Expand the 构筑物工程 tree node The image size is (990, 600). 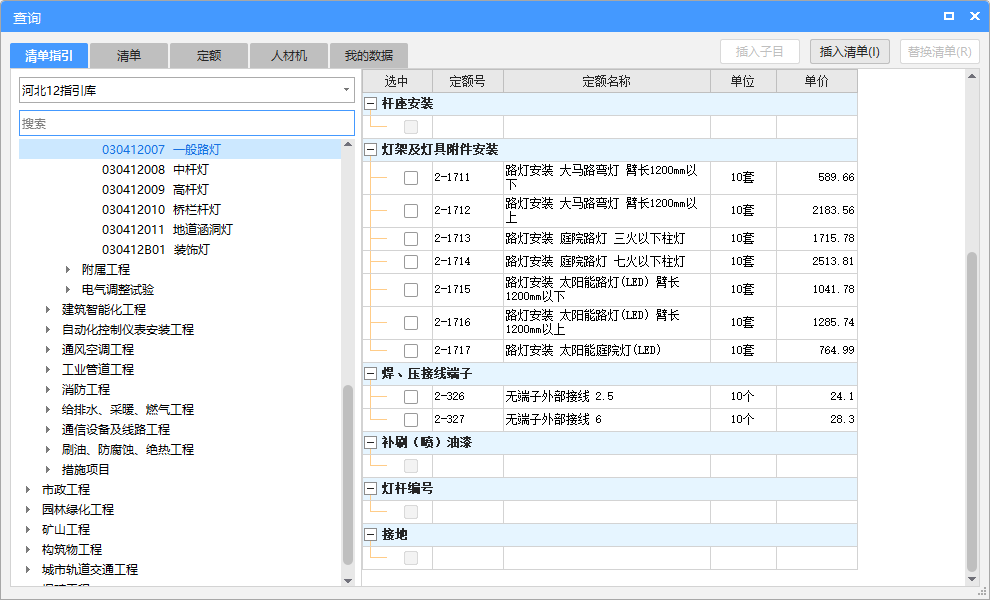click(28, 549)
